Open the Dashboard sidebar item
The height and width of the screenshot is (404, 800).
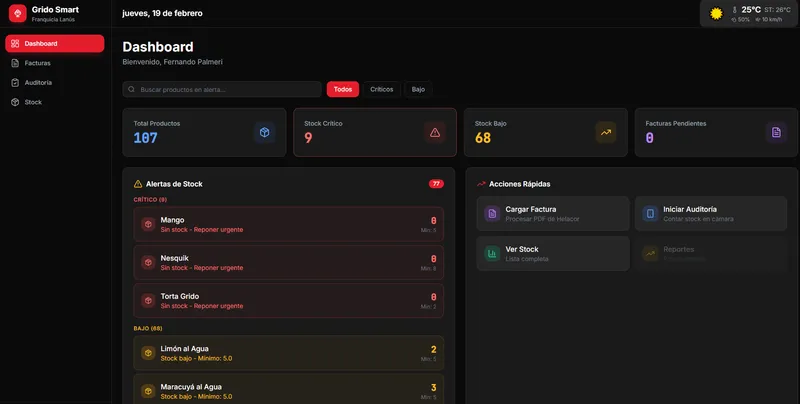(55, 43)
